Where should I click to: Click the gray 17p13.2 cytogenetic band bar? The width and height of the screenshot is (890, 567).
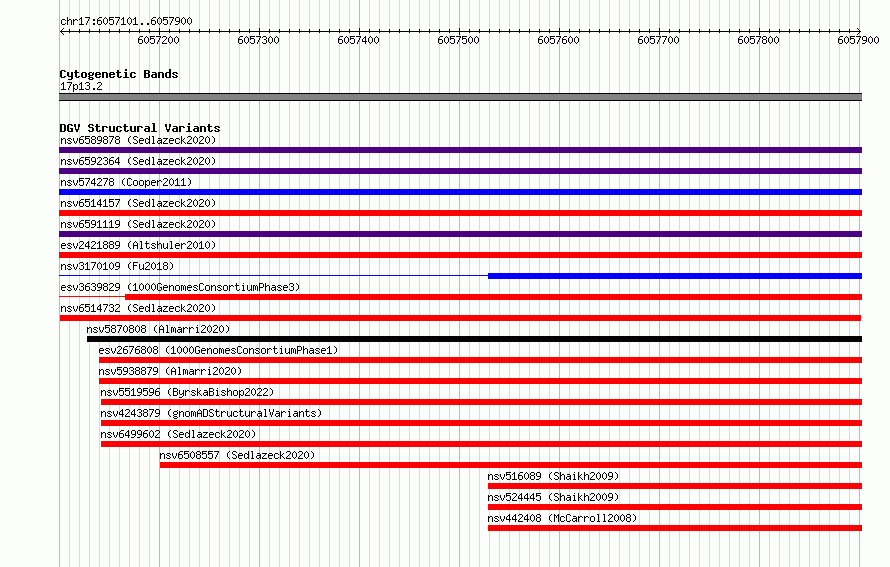click(460, 97)
